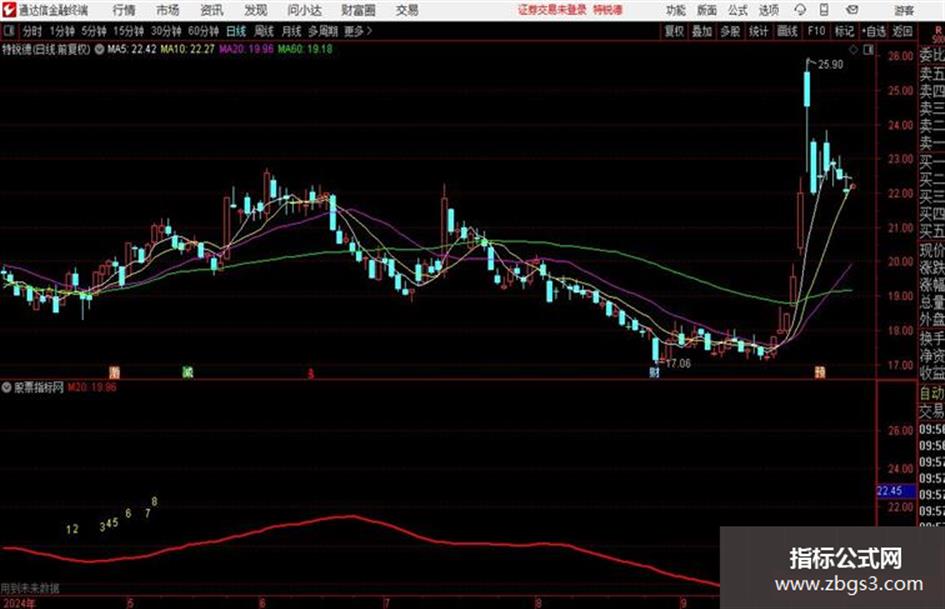The width and height of the screenshot is (945, 609).
Task: Open the 股票指标网 sub-indicator dropdown arrow
Action: click(x=7, y=387)
